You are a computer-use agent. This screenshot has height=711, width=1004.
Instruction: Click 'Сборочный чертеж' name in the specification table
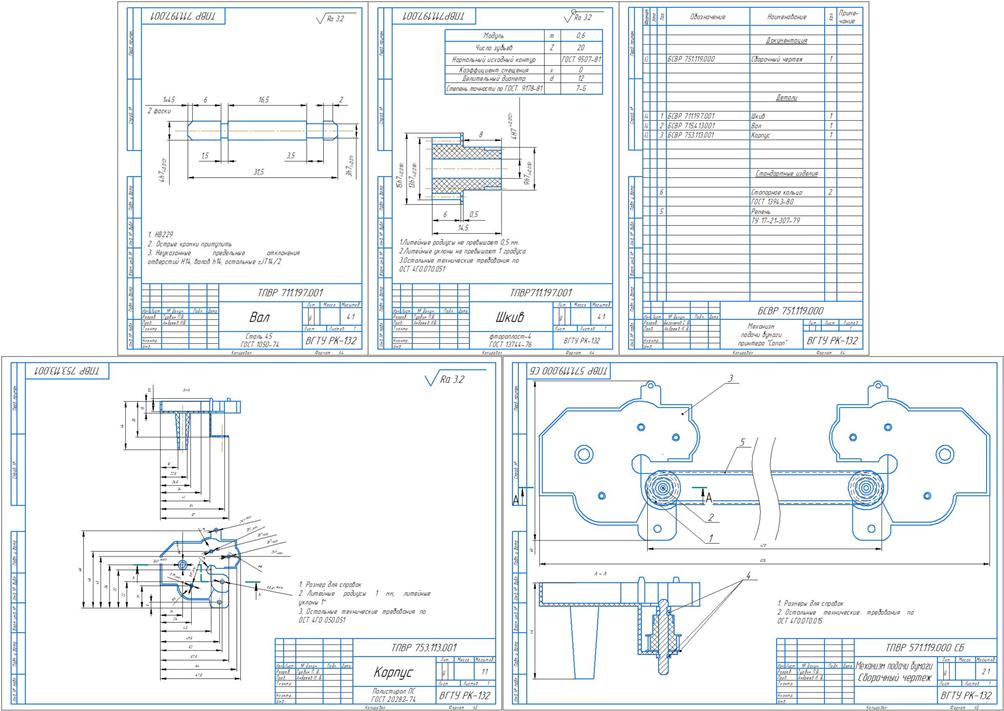click(776, 59)
